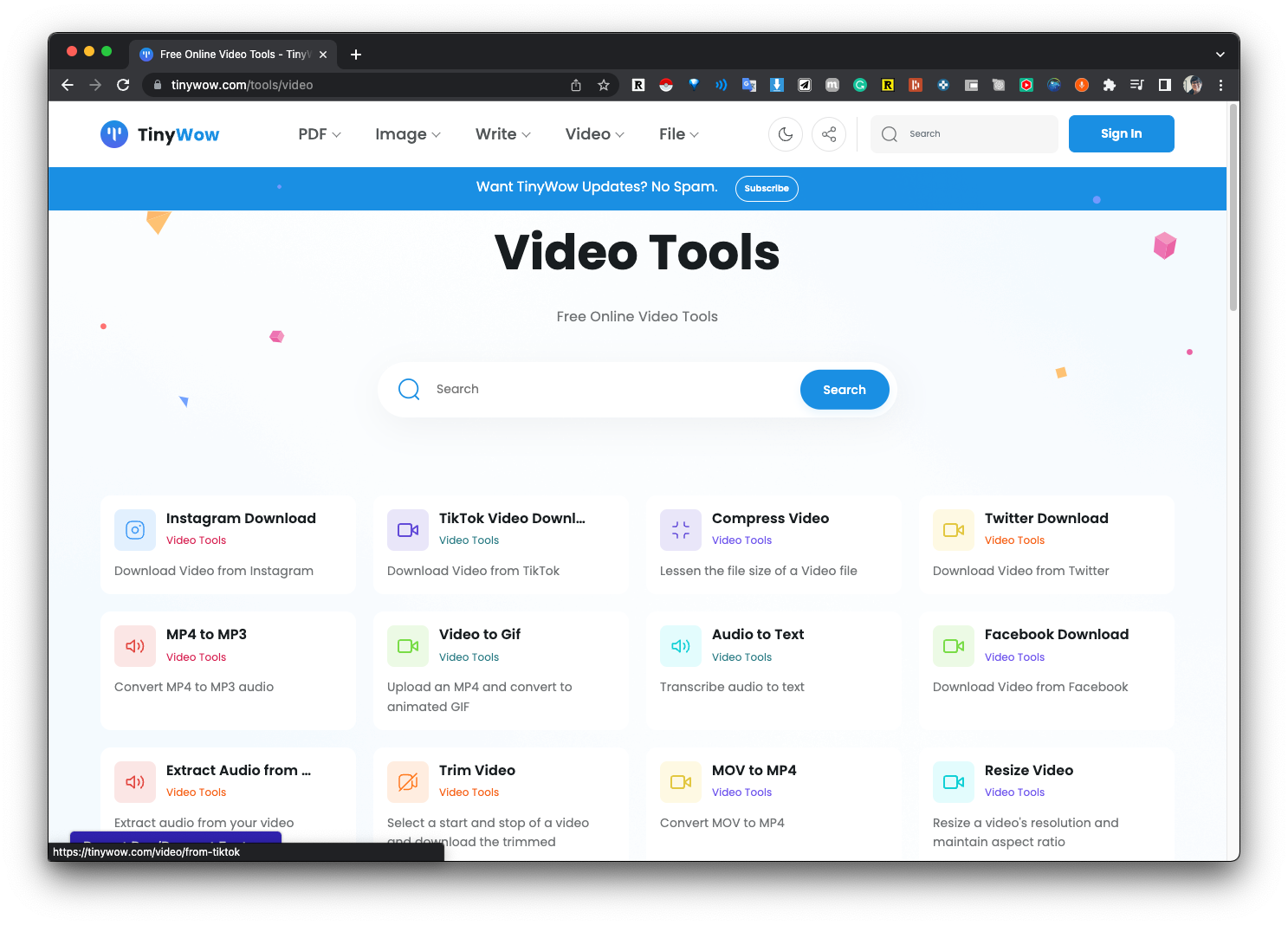Click the Google Translate extension icon
Screen dimensions: 1288x925
[749, 85]
